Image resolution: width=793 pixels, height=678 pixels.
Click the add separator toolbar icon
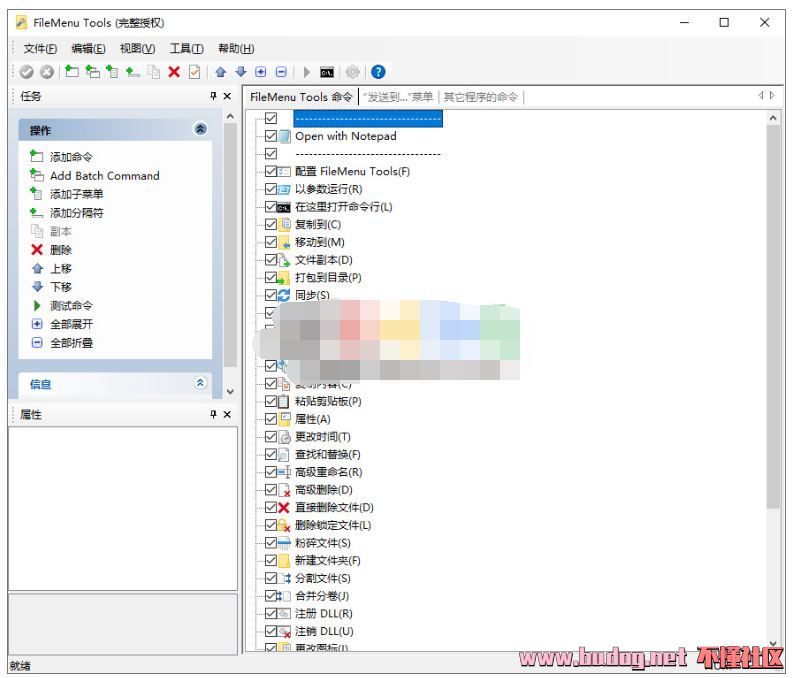tap(133, 72)
